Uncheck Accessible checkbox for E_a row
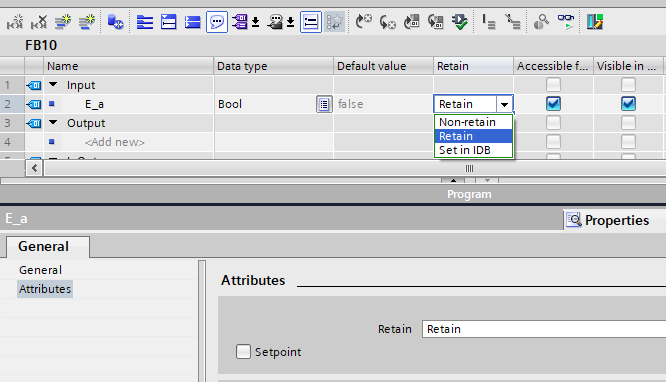666x382 pixels. [x=553, y=104]
